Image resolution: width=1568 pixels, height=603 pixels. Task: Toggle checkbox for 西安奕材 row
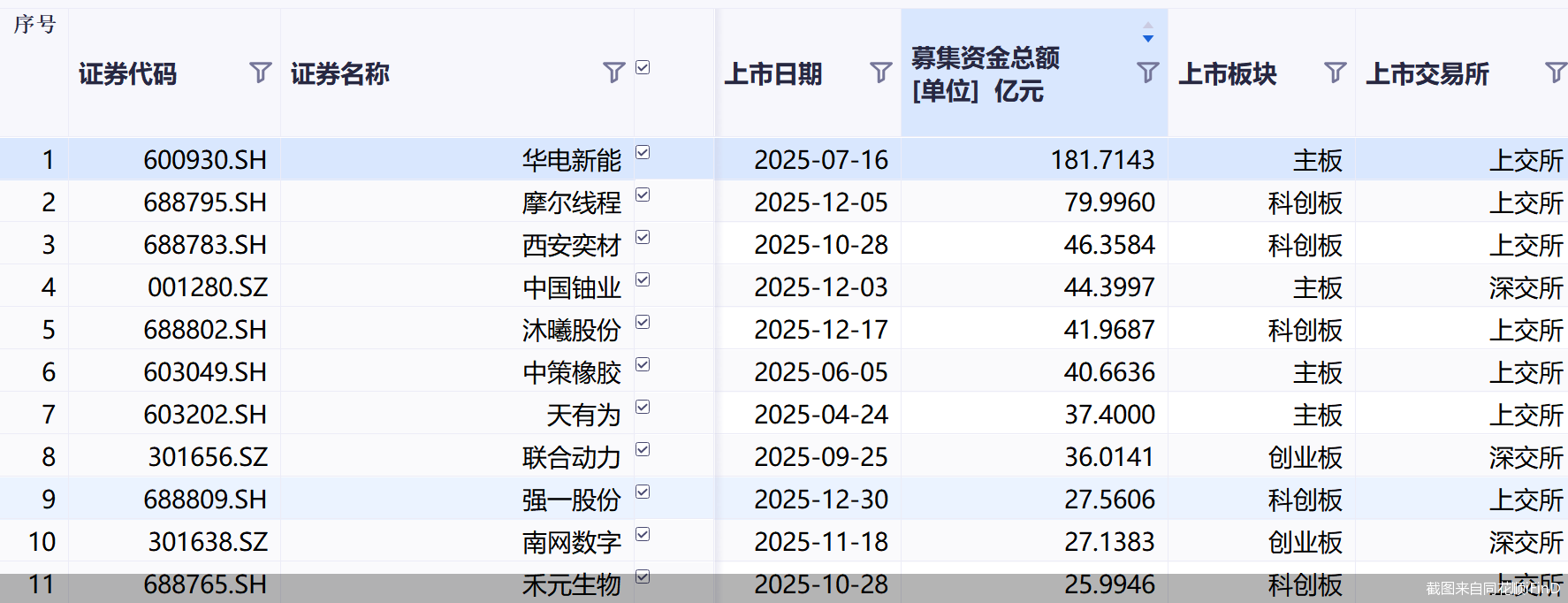(643, 237)
